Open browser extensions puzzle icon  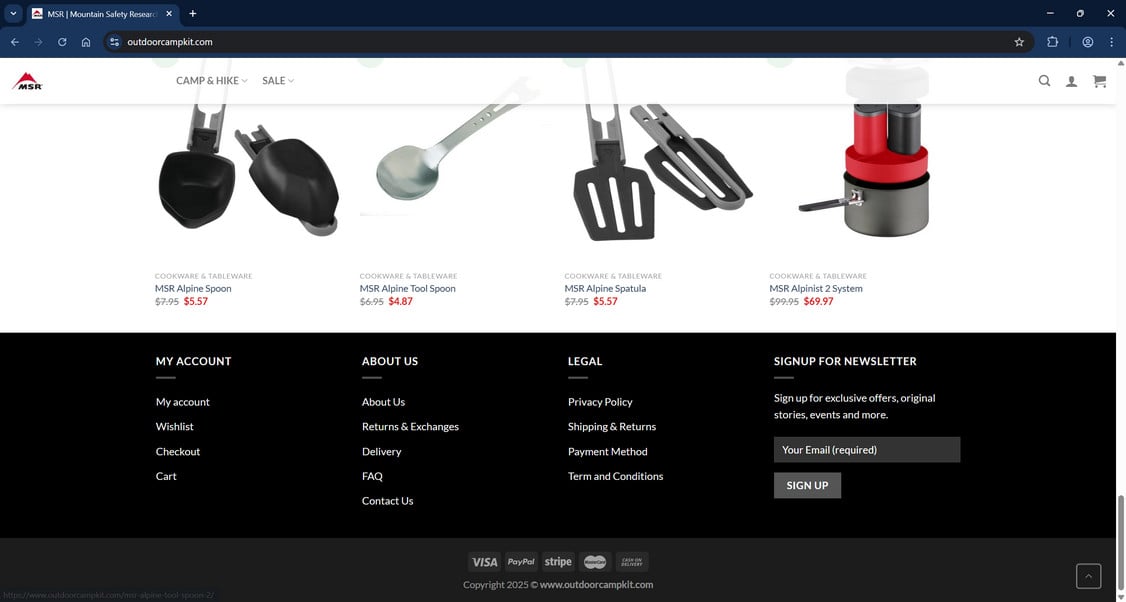click(x=1053, y=42)
